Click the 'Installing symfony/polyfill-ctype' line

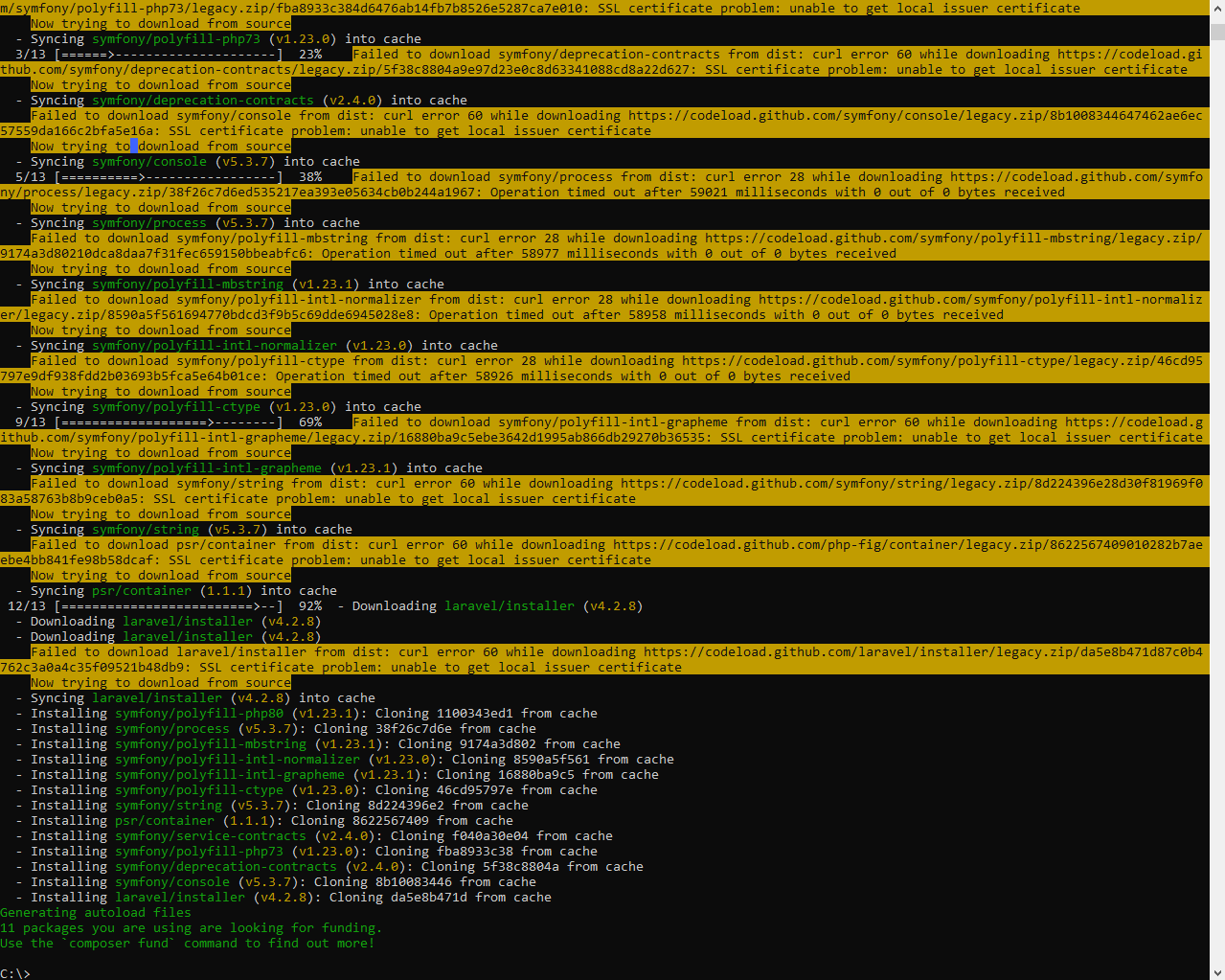(x=306, y=790)
